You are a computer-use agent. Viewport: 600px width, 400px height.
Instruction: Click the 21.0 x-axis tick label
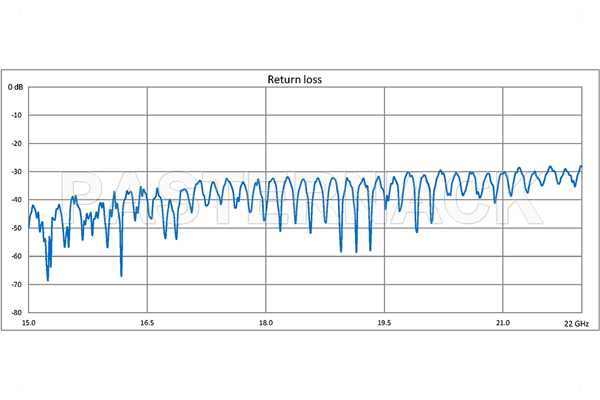(501, 323)
